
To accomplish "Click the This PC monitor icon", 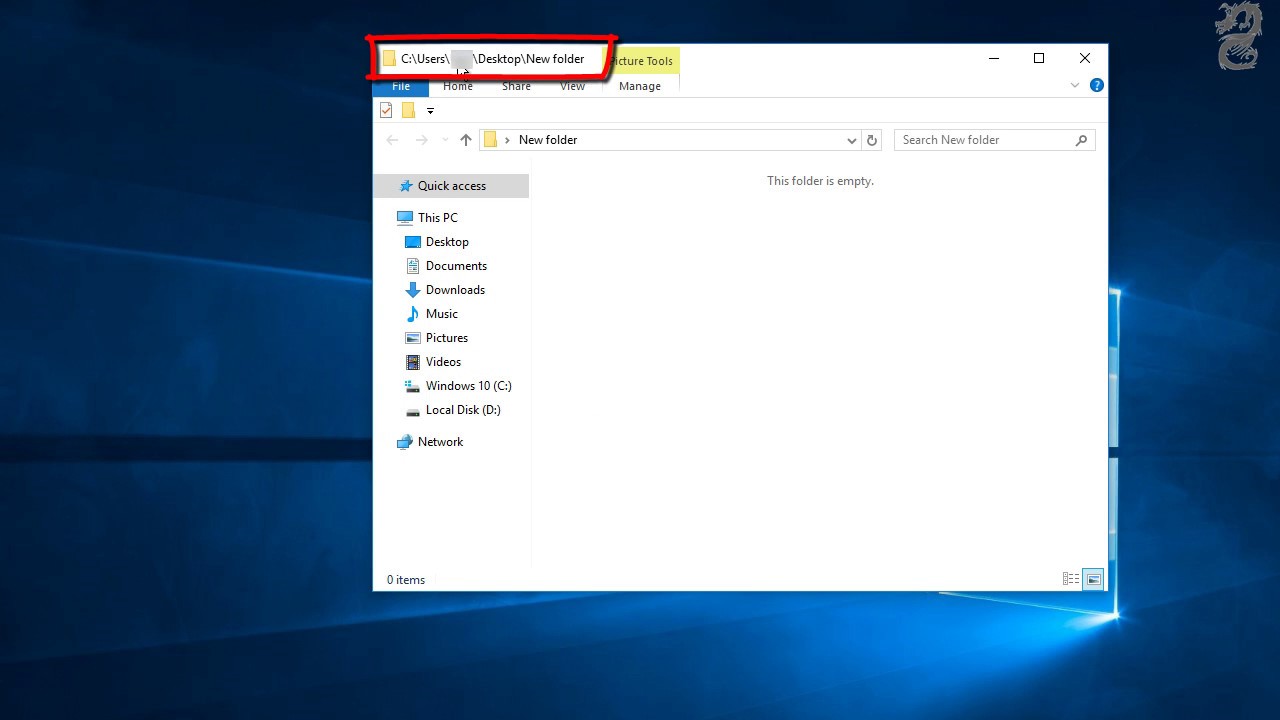I will tap(404, 218).
